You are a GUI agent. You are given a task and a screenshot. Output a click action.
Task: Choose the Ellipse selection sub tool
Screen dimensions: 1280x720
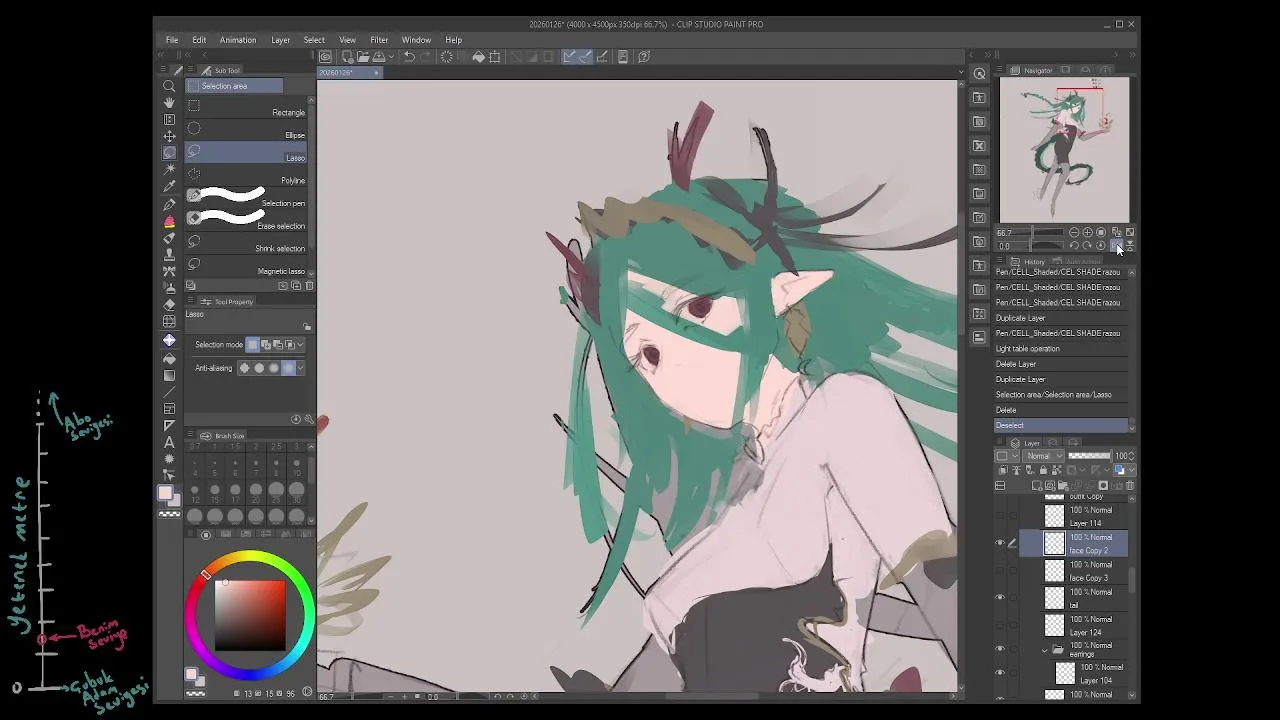pyautogui.click(x=246, y=131)
